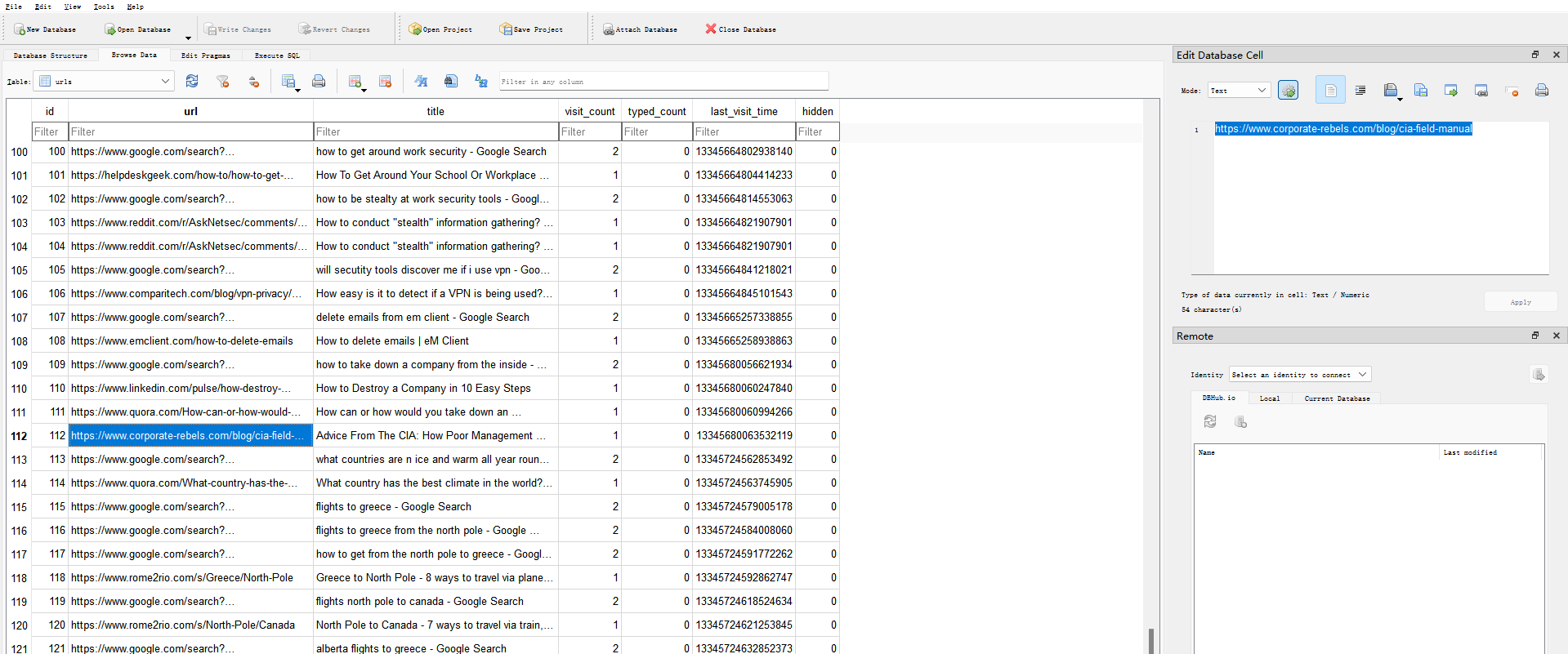Click the upload database icon beside Identity

point(1539,374)
